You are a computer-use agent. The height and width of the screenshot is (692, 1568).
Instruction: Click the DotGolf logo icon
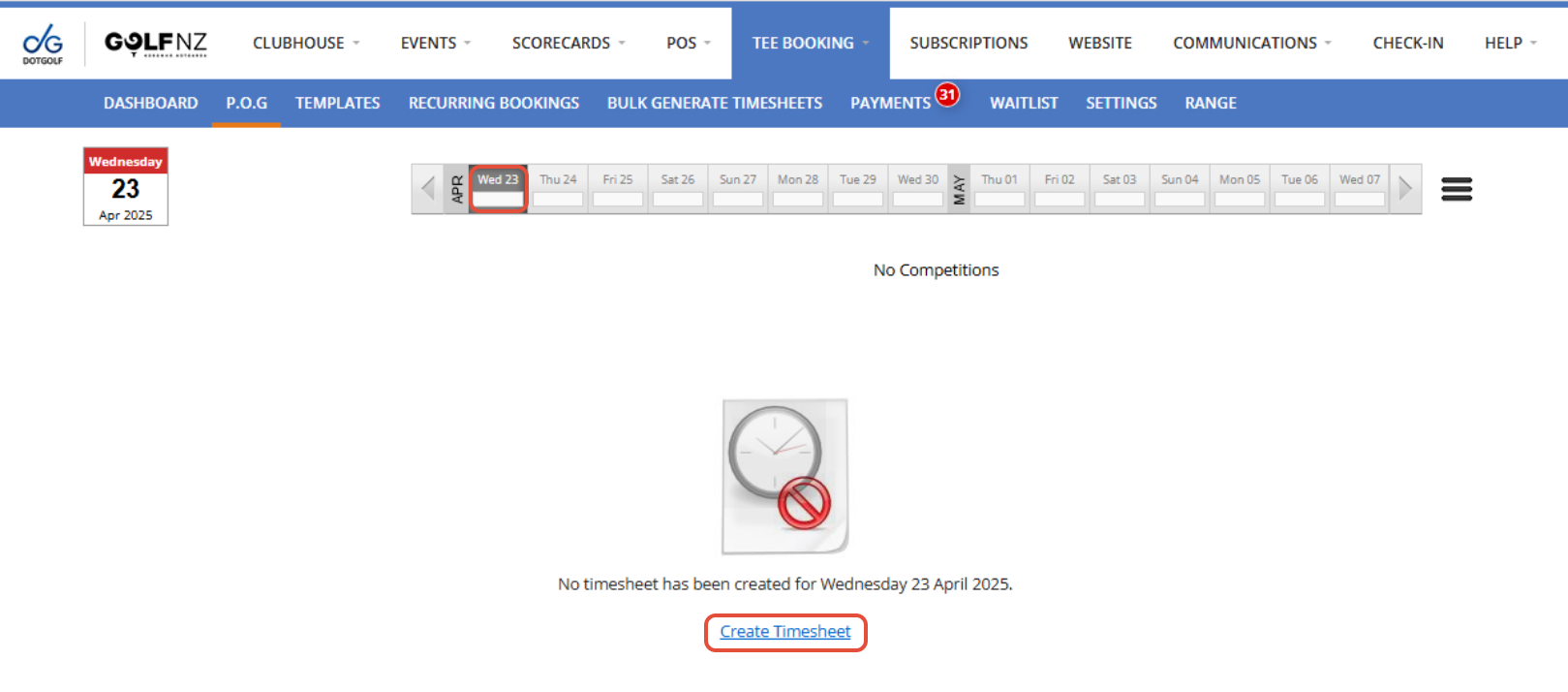43,44
